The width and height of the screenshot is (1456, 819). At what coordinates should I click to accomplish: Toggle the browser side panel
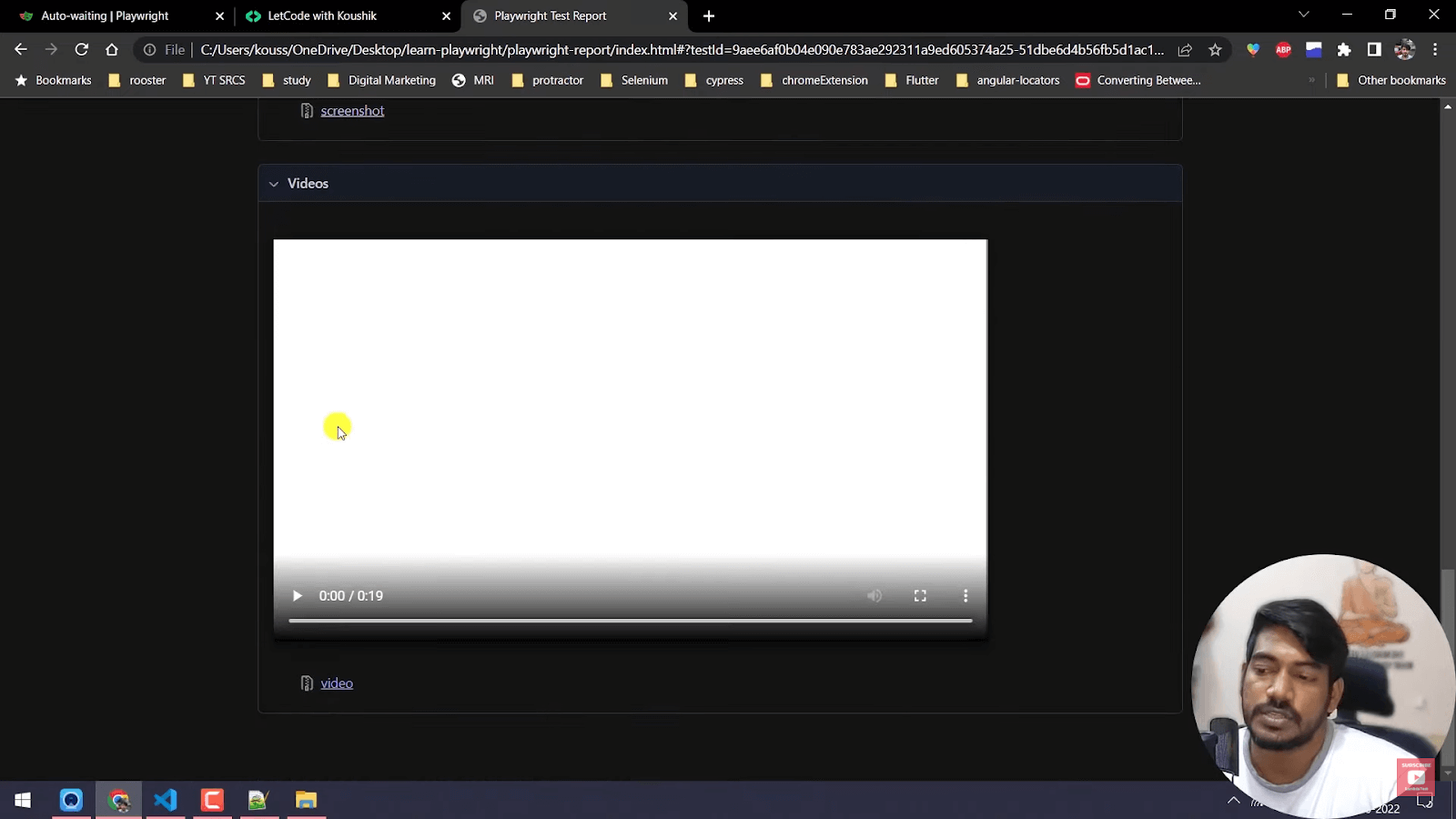click(x=1374, y=50)
